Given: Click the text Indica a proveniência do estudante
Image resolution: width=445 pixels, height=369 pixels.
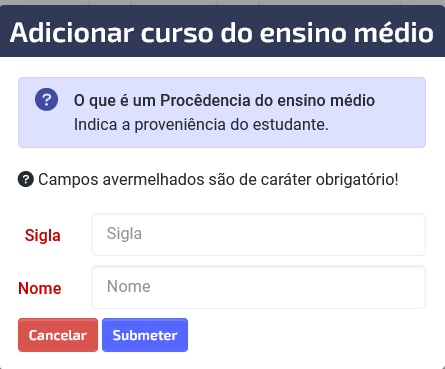Looking at the screenshot, I should coord(201,125).
